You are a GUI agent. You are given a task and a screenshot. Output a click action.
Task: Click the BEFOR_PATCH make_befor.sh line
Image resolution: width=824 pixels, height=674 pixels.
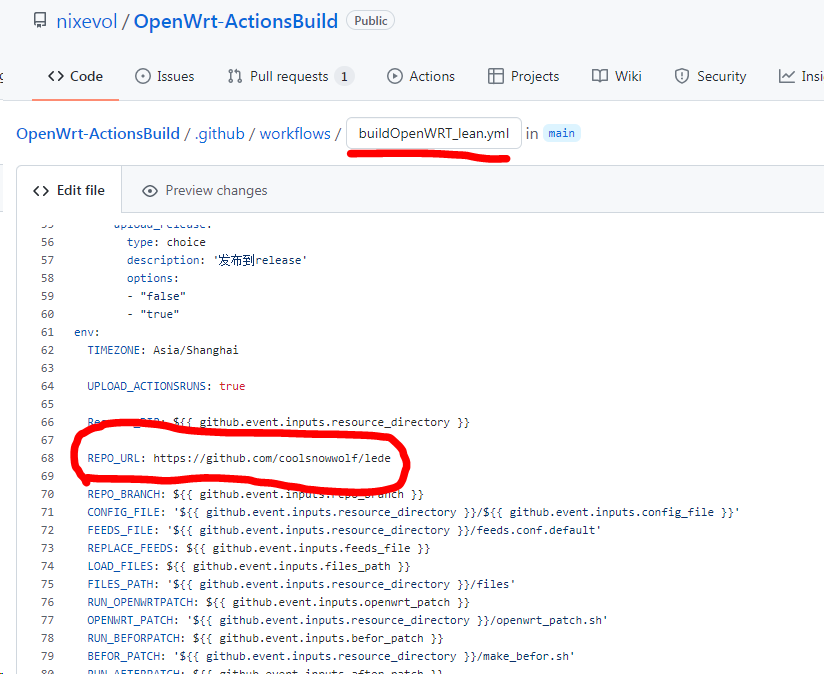pyautogui.click(x=331, y=656)
